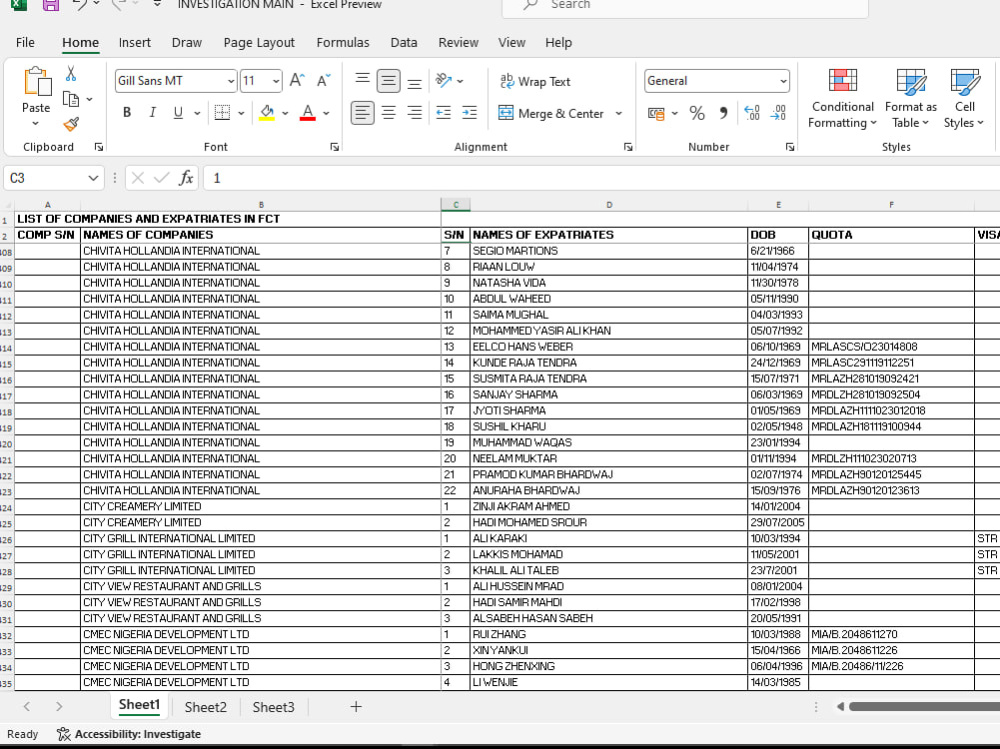Expand the Paste options arrow

pos(36,123)
